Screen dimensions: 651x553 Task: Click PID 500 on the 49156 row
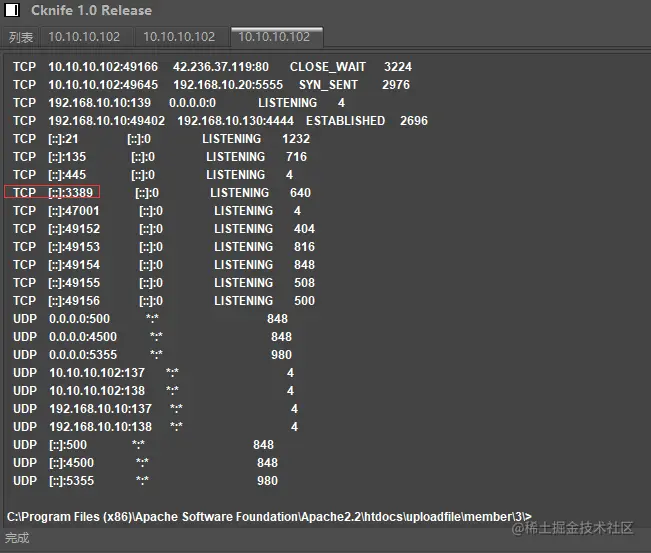click(304, 301)
